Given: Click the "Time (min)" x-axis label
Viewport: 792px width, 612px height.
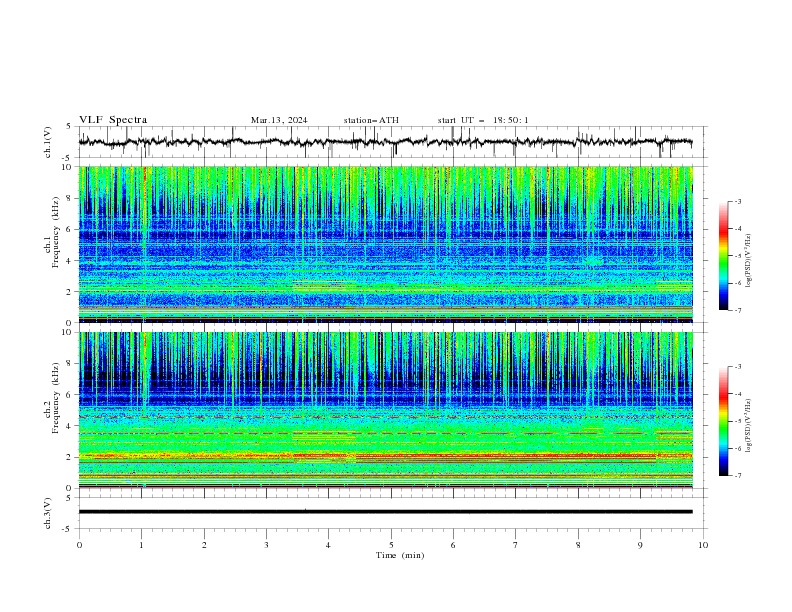Looking at the screenshot, I should (400, 555).
